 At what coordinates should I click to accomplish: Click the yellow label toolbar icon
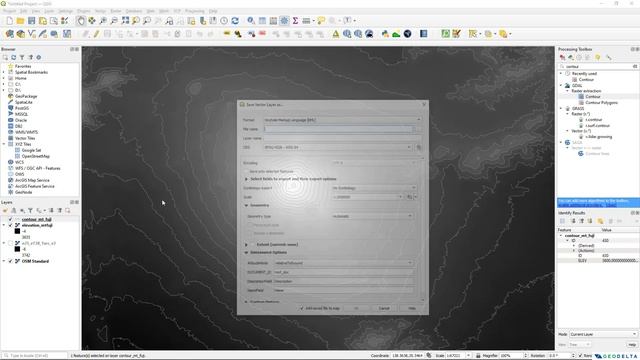tap(227, 34)
